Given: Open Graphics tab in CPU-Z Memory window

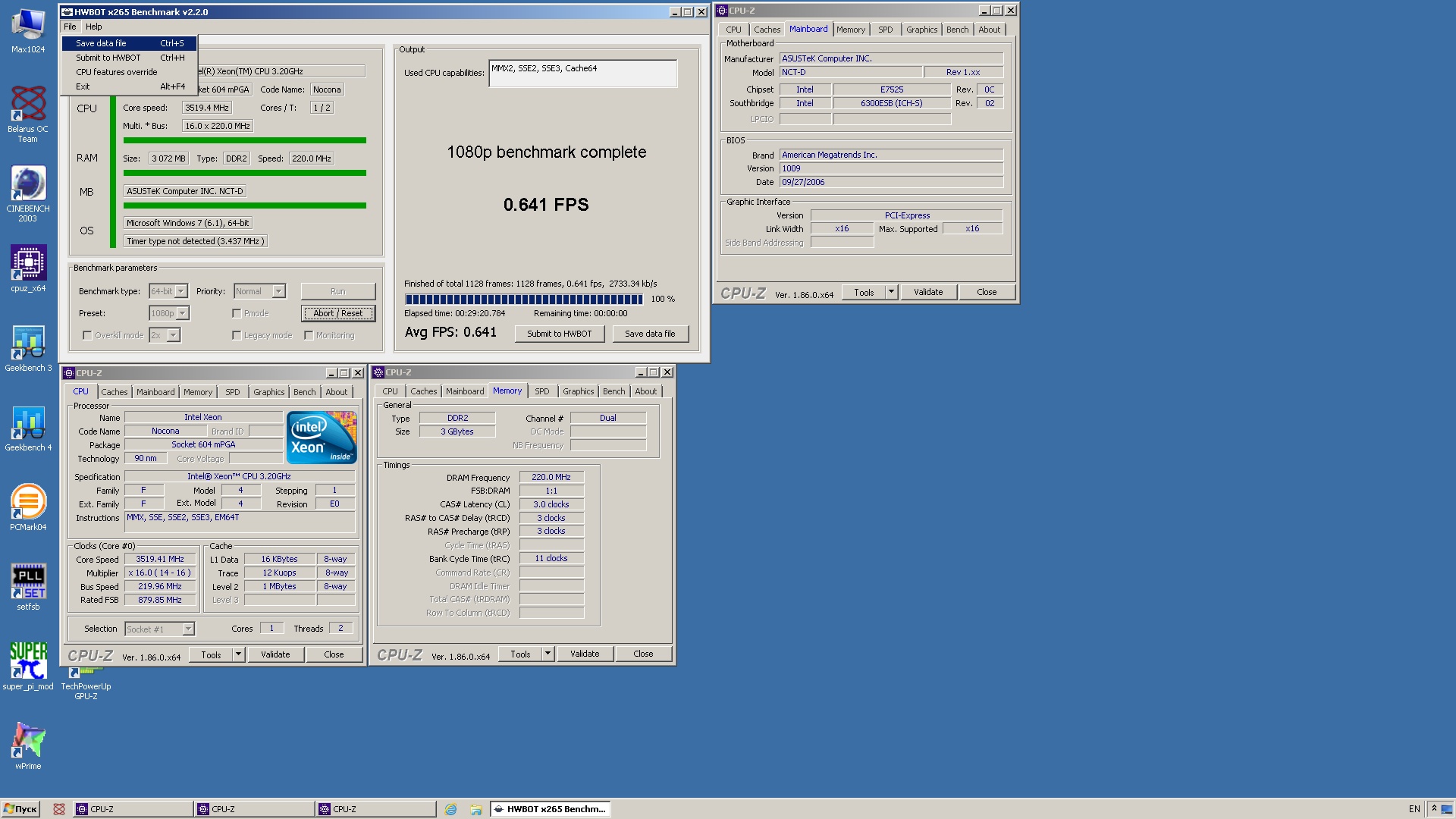Looking at the screenshot, I should click(x=578, y=391).
